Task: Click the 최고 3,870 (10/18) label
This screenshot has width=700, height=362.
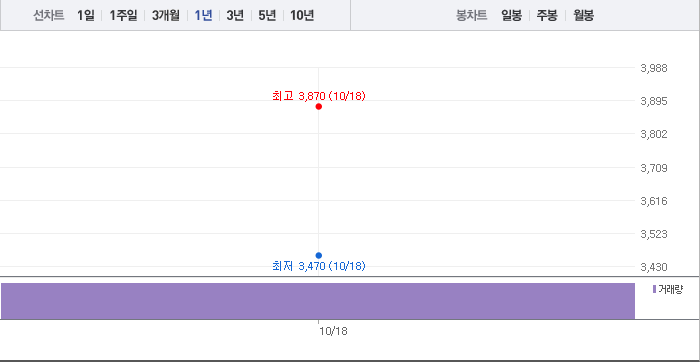Action: click(319, 96)
